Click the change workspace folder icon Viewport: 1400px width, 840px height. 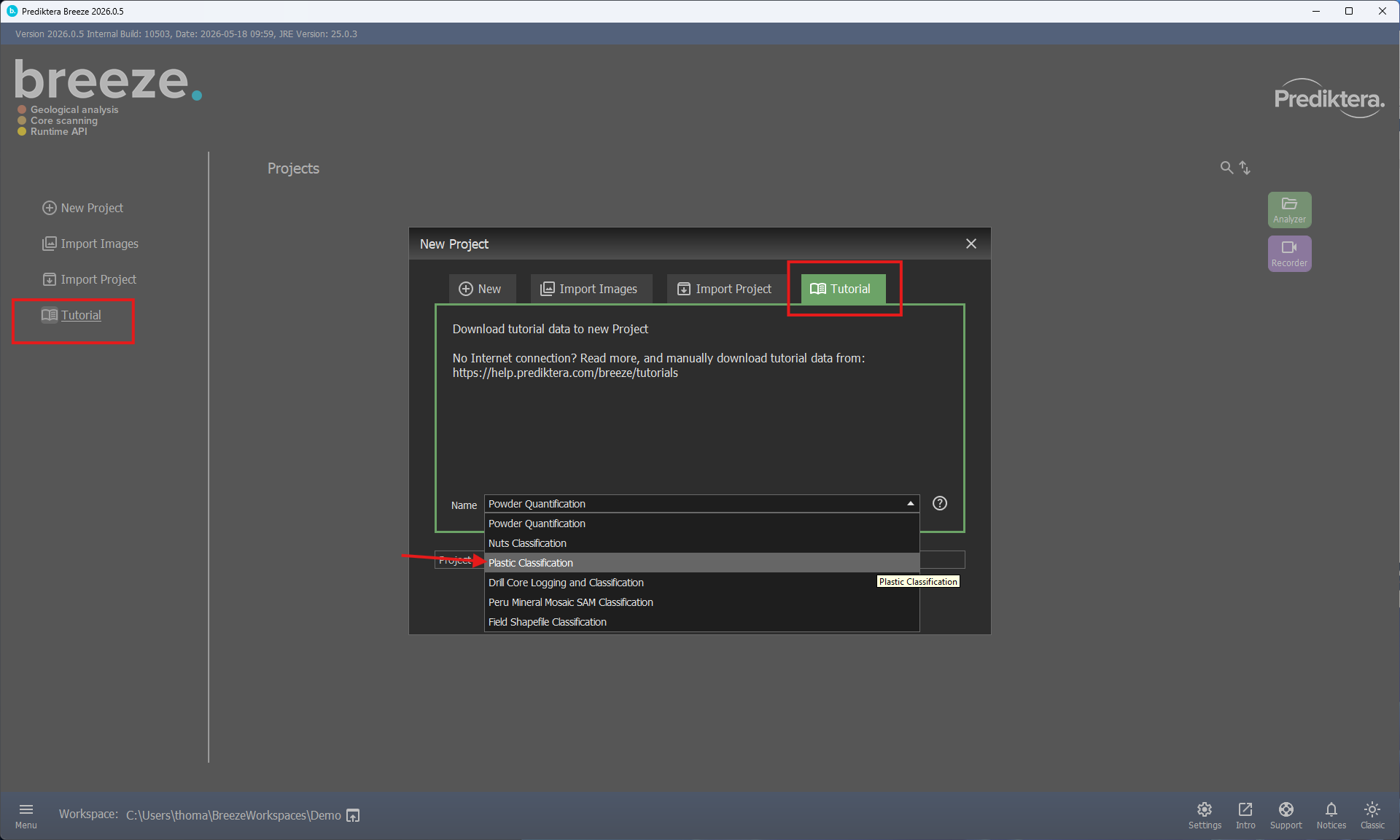[353, 815]
